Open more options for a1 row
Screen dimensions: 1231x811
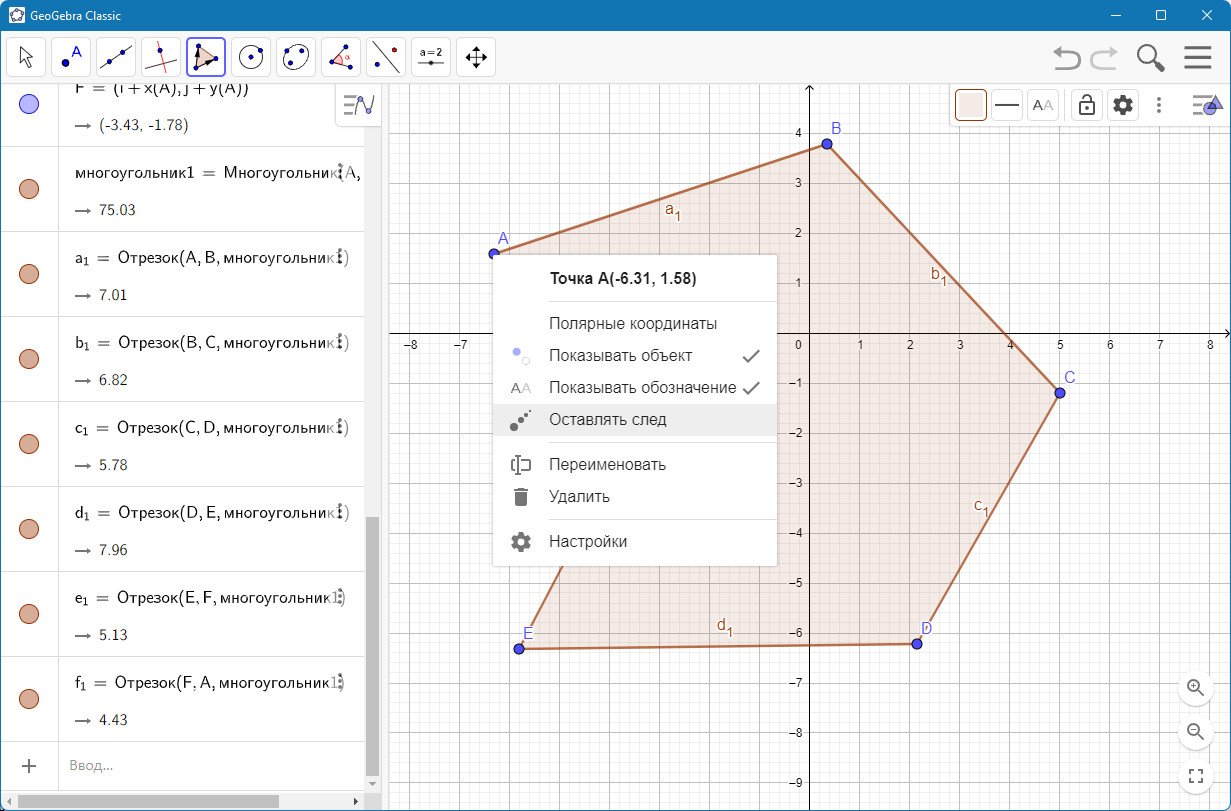coord(341,257)
